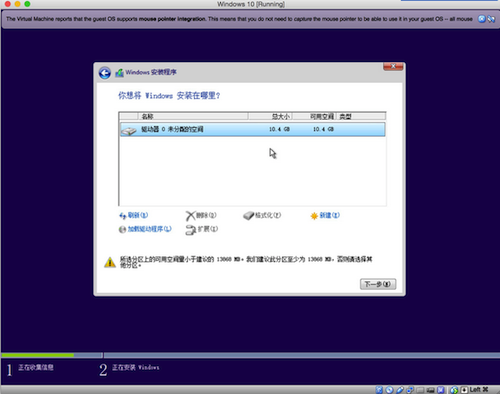The height and width of the screenshot is (394, 500).
Task: Click the USB devices status icon
Action: (x=400, y=389)
